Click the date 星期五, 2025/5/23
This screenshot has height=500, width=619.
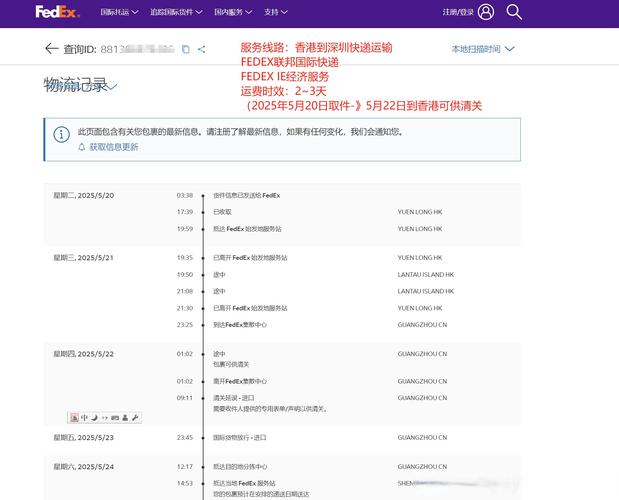[x=83, y=438]
